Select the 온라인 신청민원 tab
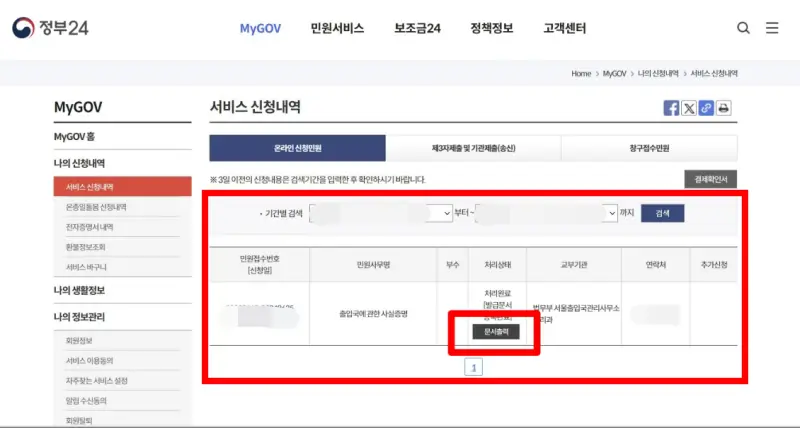Viewport: 800px width, 428px height. pos(297,148)
